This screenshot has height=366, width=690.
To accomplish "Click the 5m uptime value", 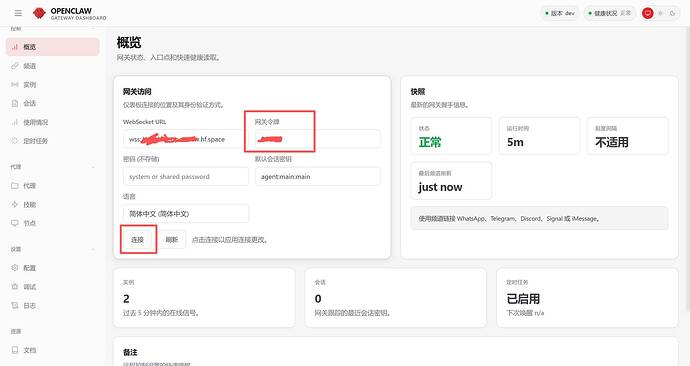I will [x=515, y=142].
